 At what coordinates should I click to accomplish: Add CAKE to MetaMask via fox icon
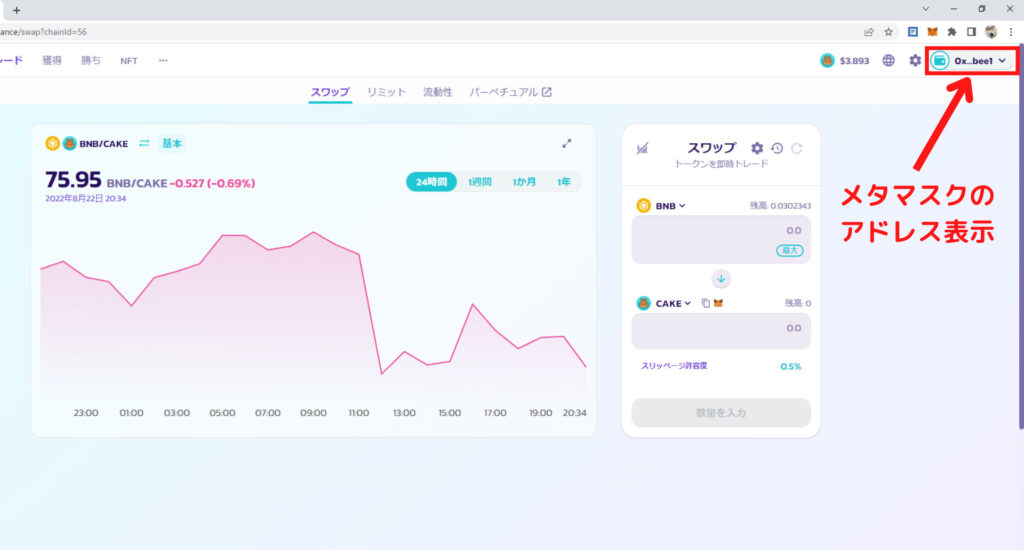point(718,303)
